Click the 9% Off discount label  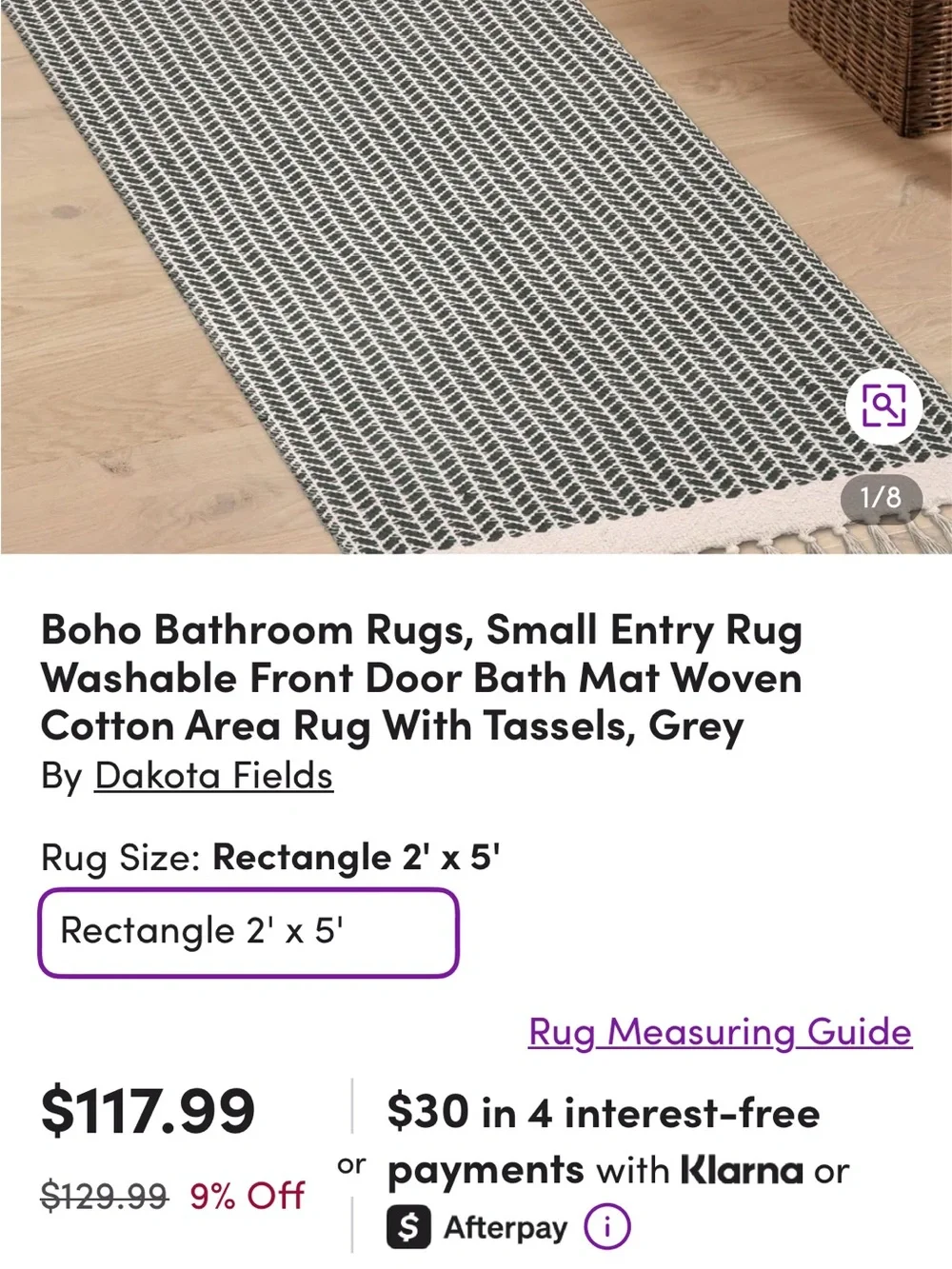tap(247, 1195)
